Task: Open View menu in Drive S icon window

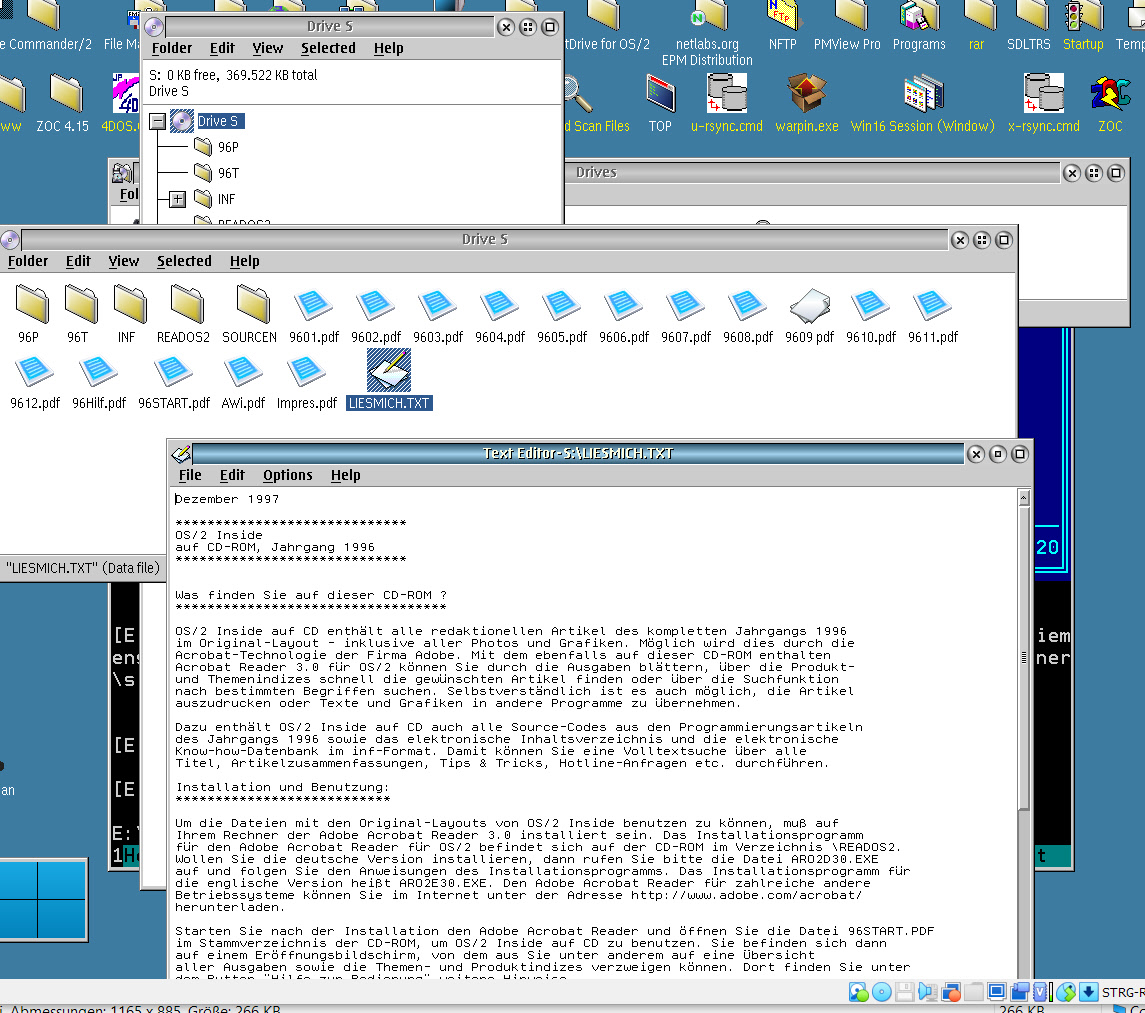Action: click(x=123, y=261)
